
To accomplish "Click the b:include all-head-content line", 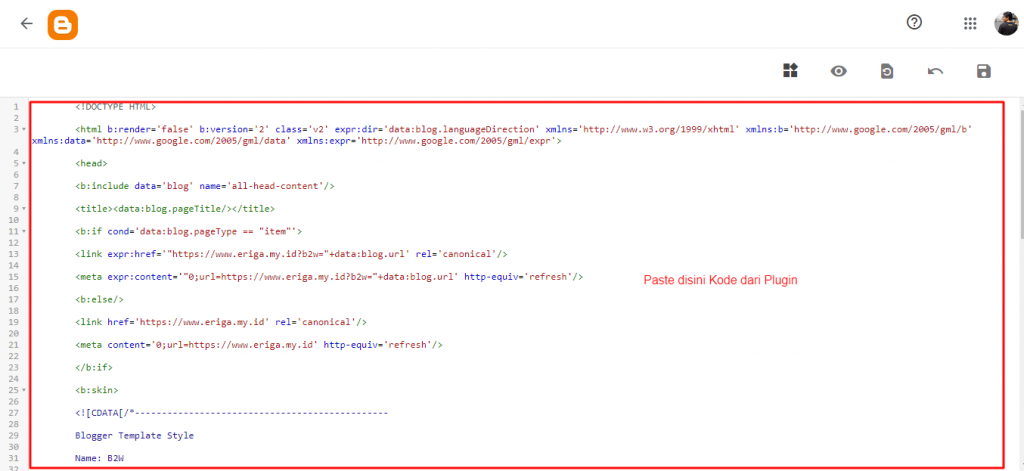I will [x=204, y=186].
